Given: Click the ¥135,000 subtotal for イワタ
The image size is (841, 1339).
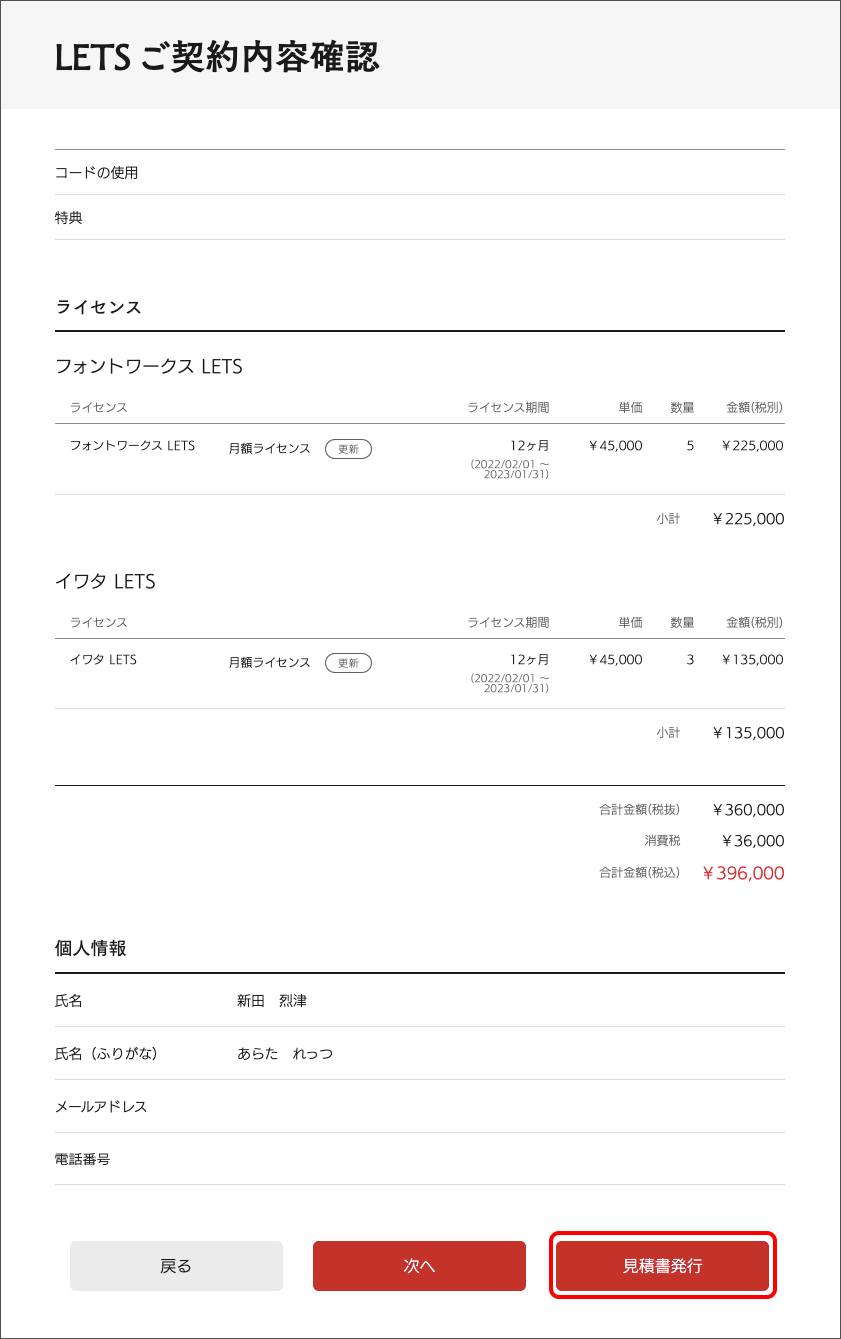Looking at the screenshot, I should 748,733.
